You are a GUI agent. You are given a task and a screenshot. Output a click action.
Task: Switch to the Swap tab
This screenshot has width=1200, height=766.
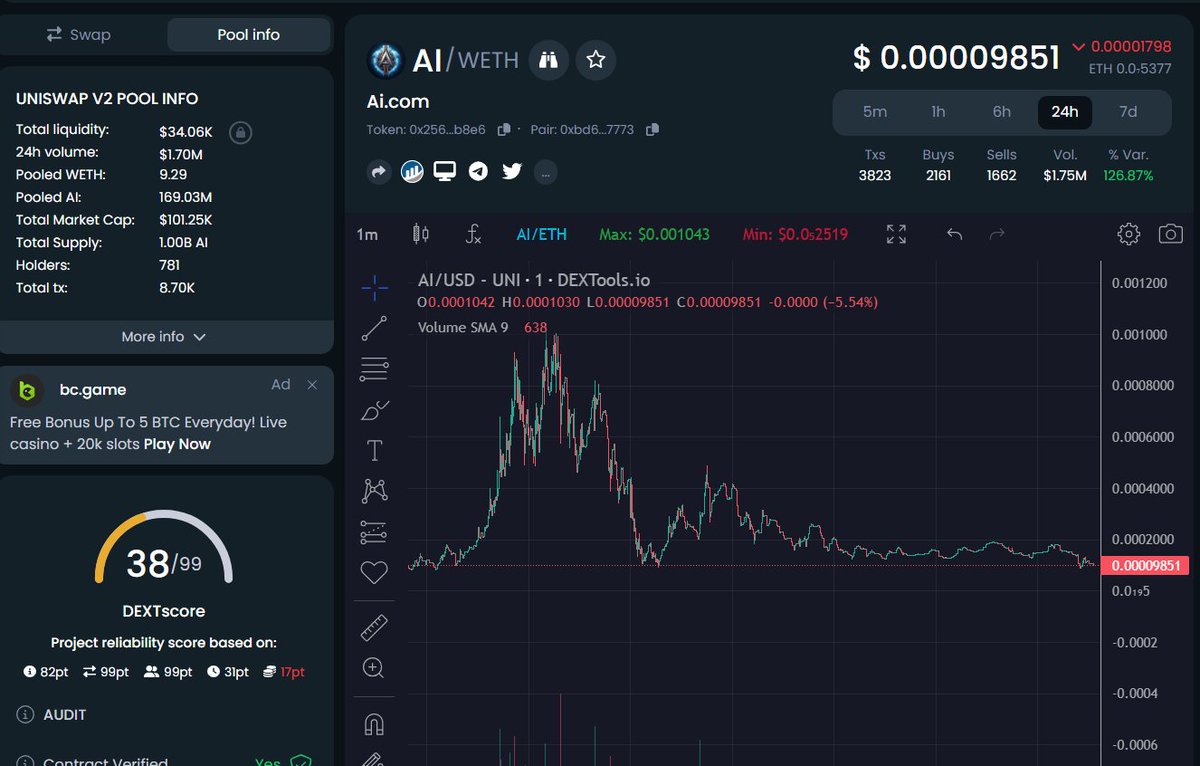coord(78,35)
